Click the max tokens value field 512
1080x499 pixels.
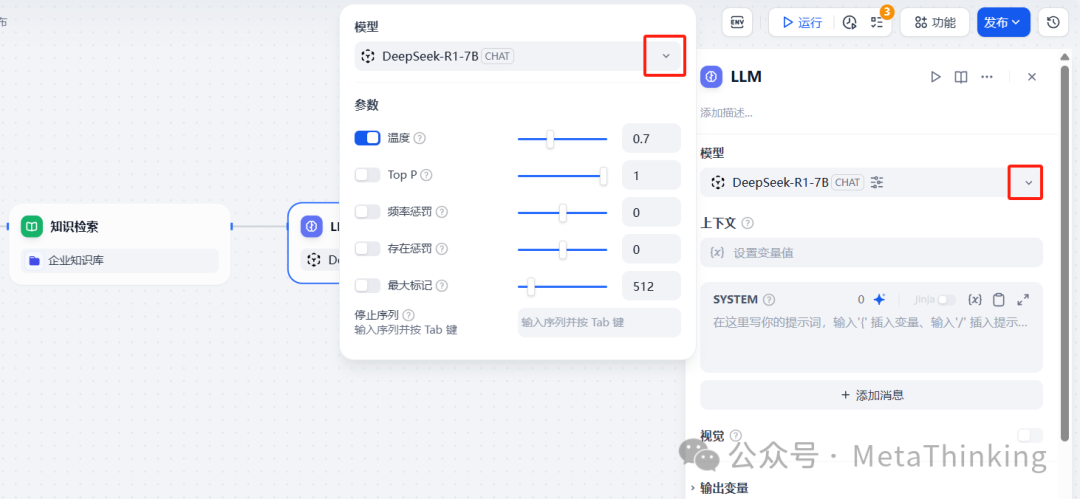pyautogui.click(x=651, y=286)
